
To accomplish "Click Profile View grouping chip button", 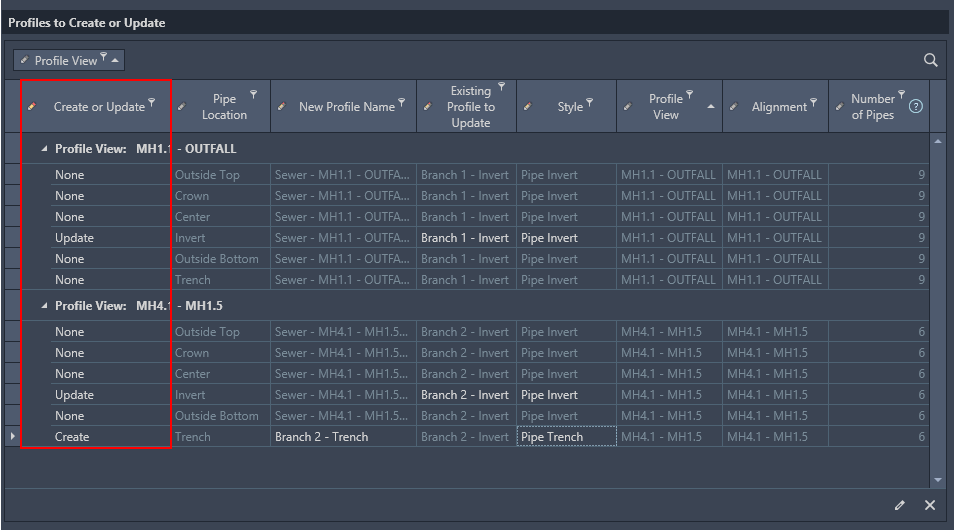I will click(69, 60).
